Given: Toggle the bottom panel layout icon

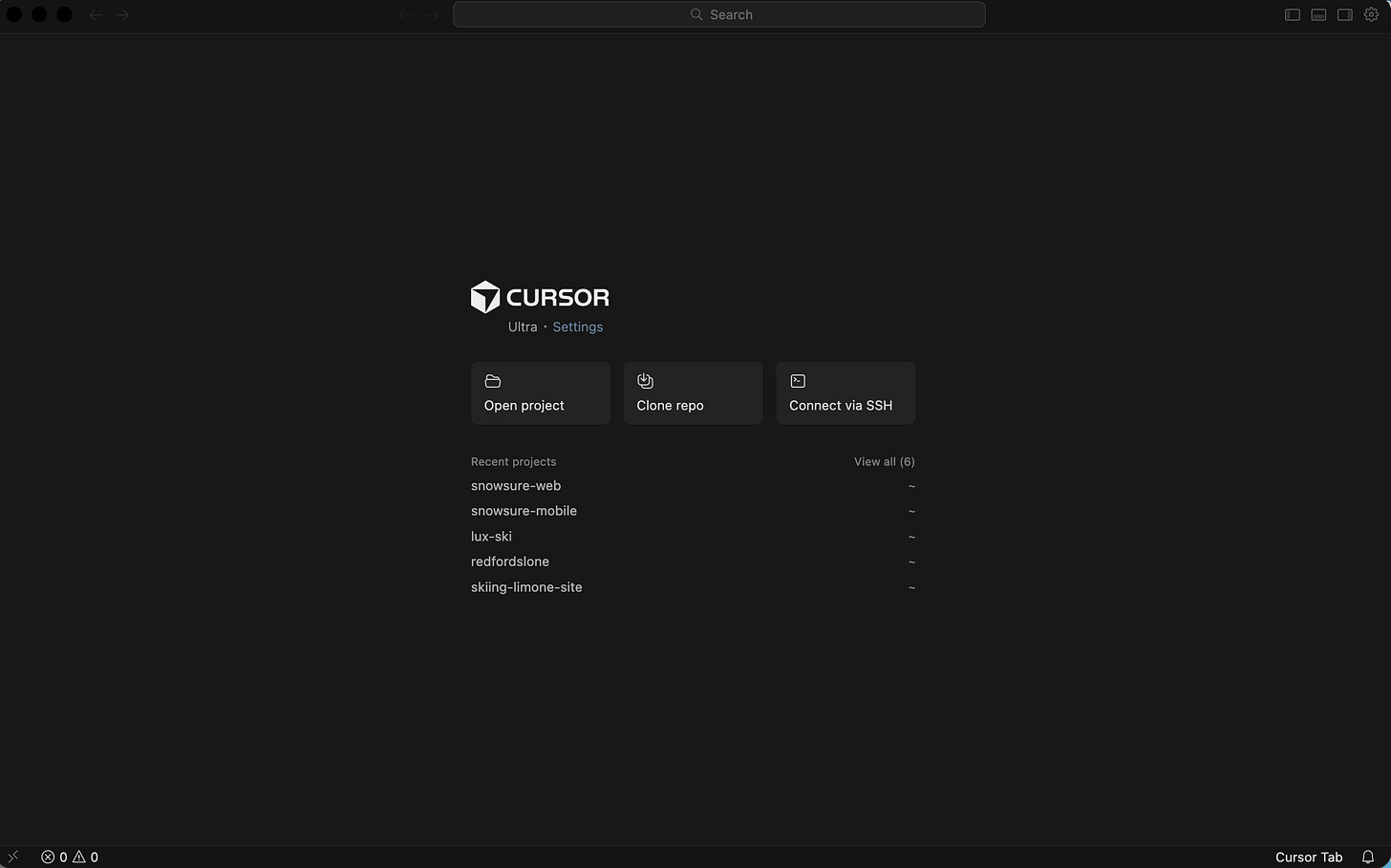Looking at the screenshot, I should click(x=1318, y=14).
